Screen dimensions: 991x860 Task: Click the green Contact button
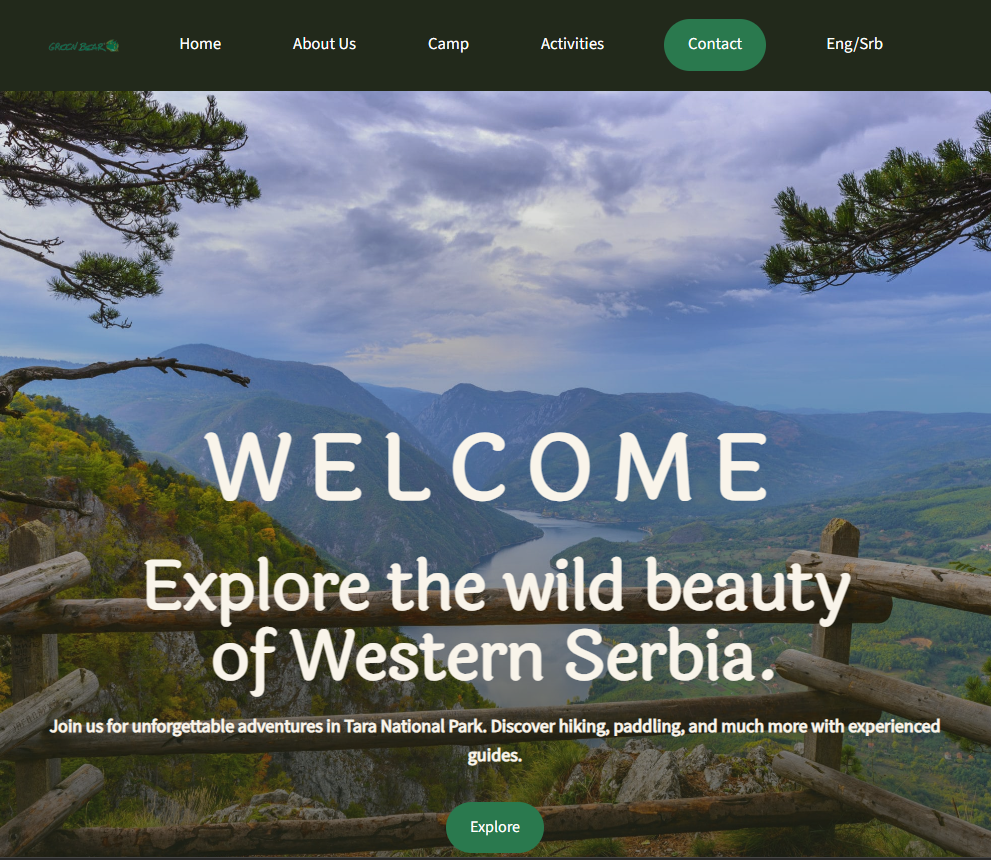click(x=715, y=45)
